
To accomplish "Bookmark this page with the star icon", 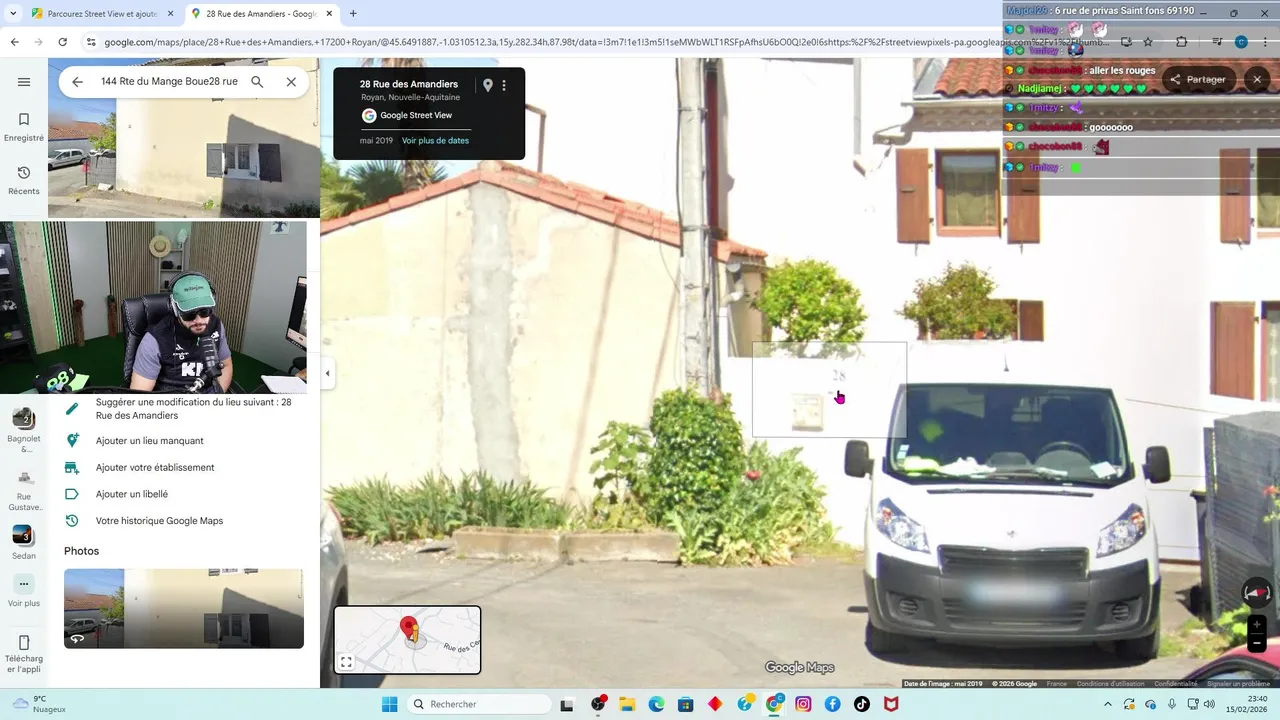I will coord(1148,42).
